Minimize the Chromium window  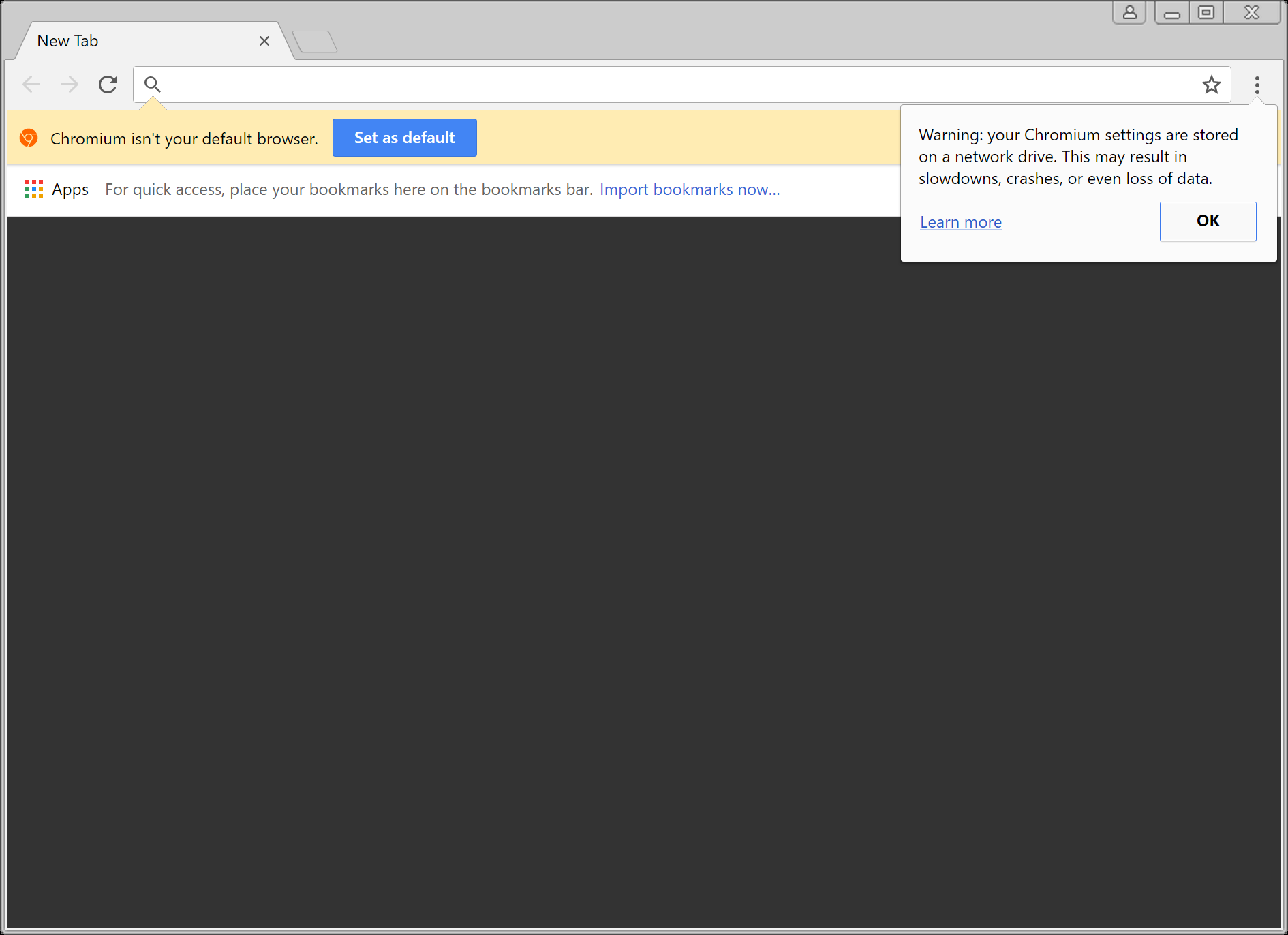click(1172, 12)
